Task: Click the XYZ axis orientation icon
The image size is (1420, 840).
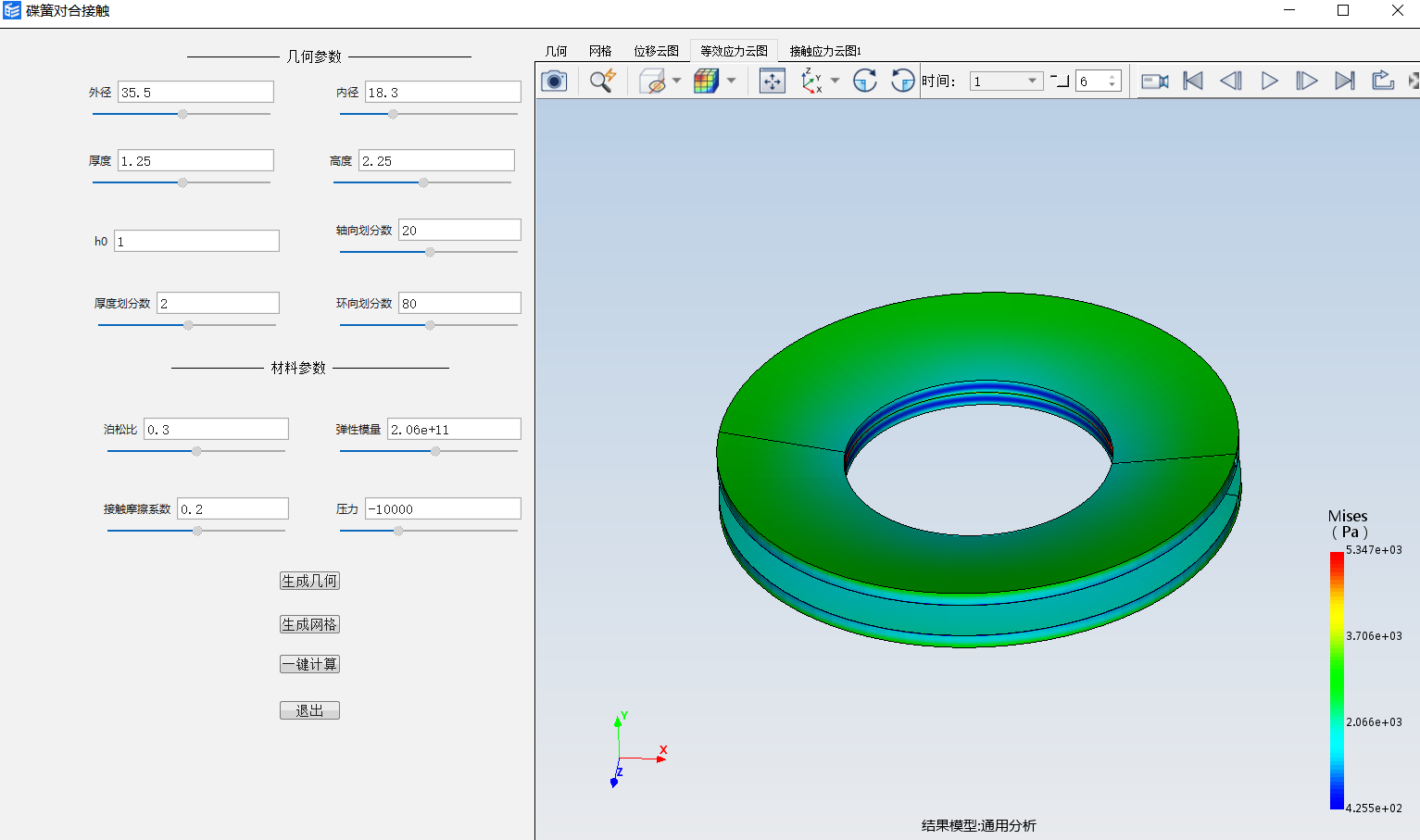Action: pyautogui.click(x=811, y=81)
